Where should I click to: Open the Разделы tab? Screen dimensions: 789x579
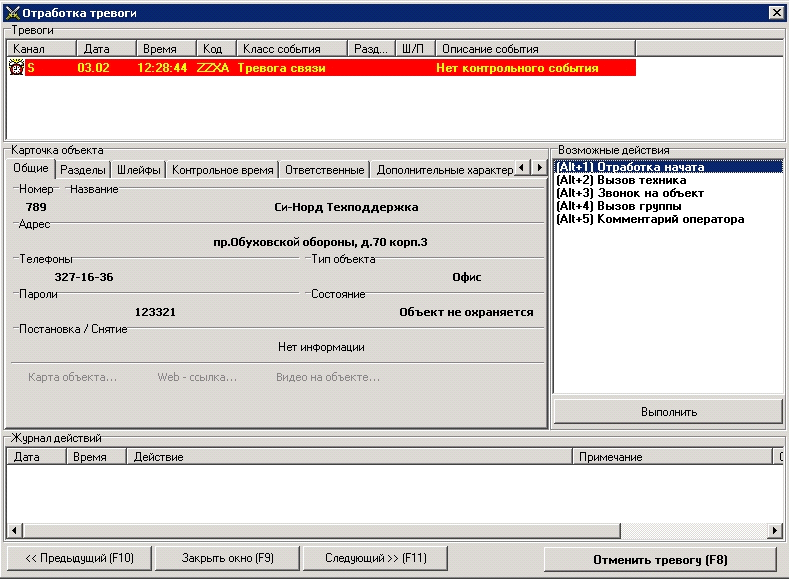pos(83,170)
